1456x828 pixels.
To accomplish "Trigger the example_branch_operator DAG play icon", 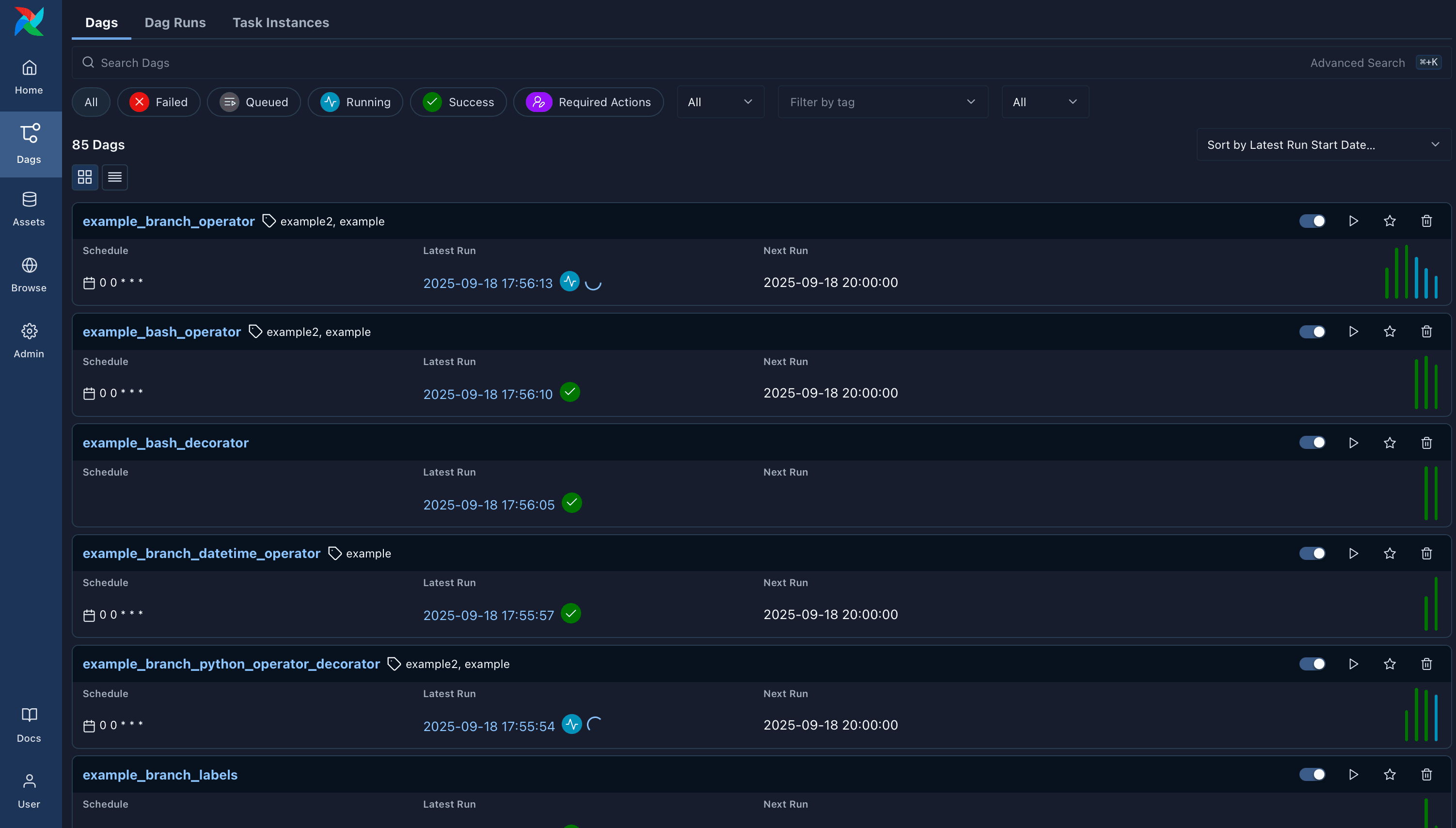I will [1353, 221].
